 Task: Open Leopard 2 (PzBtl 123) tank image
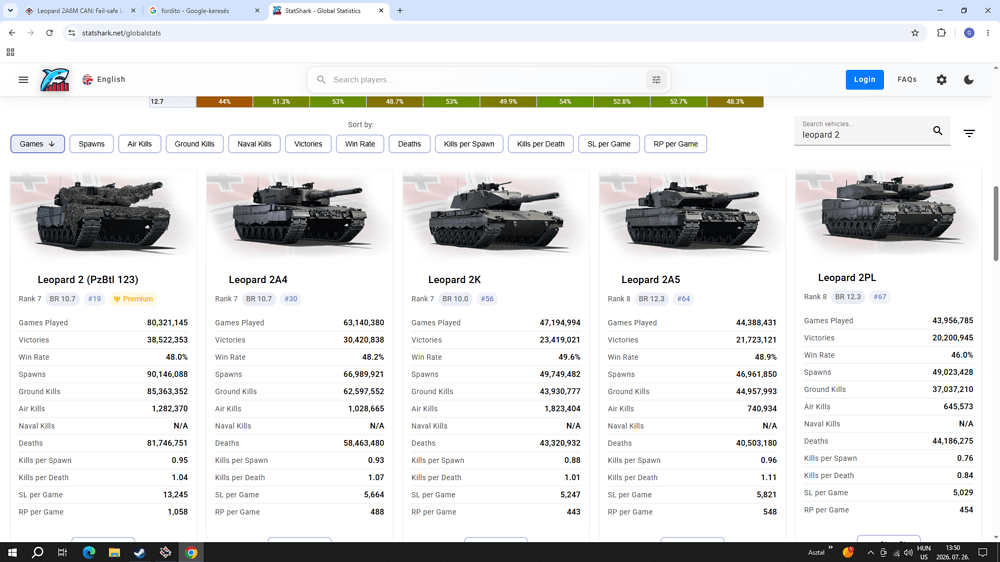click(103, 214)
